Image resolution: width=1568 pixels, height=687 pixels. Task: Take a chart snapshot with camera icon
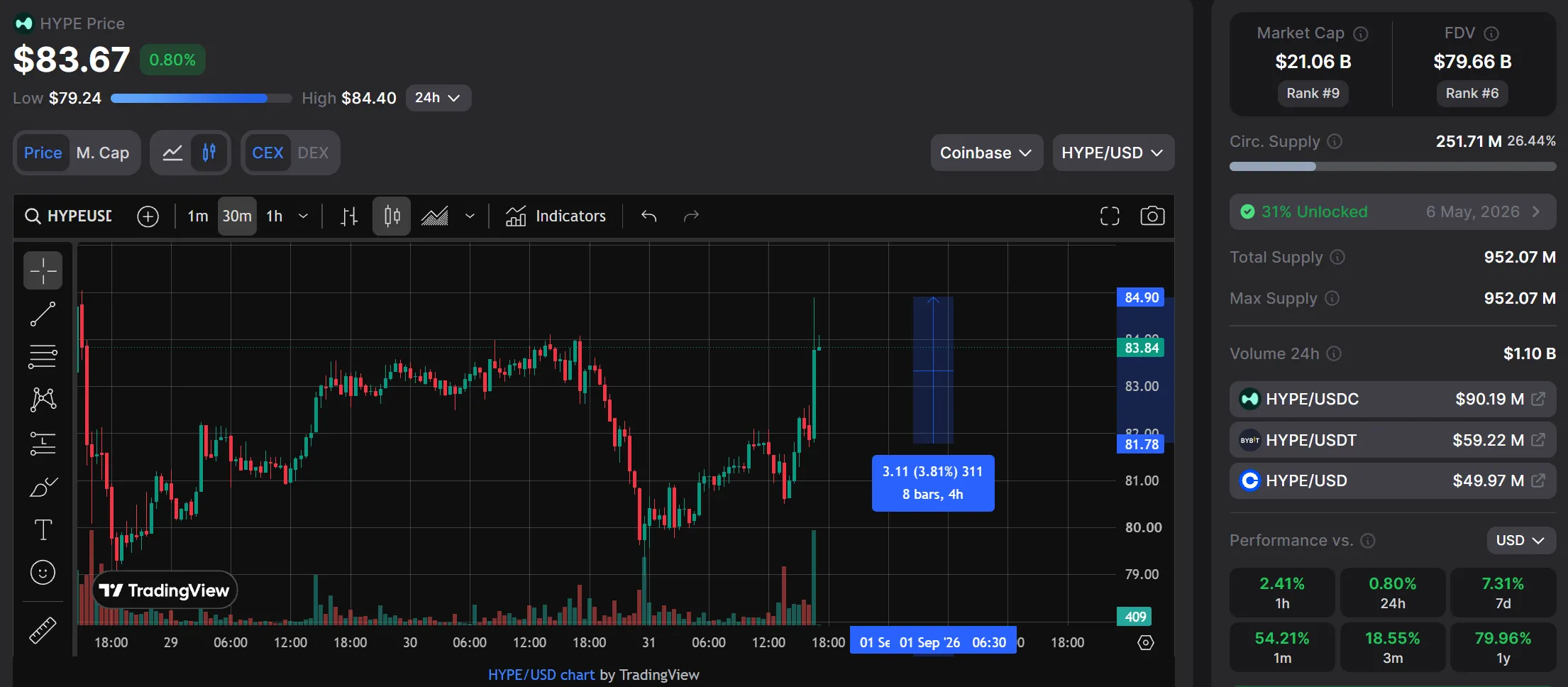pos(1152,216)
